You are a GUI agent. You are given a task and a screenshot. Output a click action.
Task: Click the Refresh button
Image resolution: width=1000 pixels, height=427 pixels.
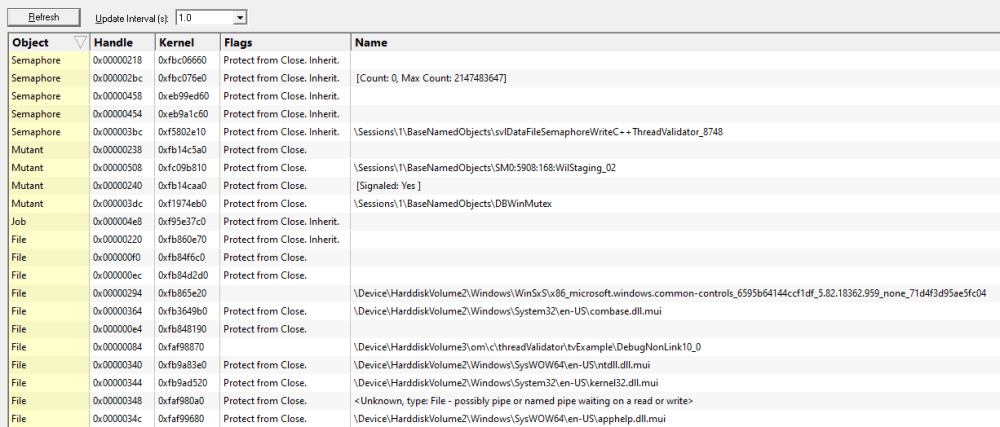pyautogui.click(x=43, y=17)
